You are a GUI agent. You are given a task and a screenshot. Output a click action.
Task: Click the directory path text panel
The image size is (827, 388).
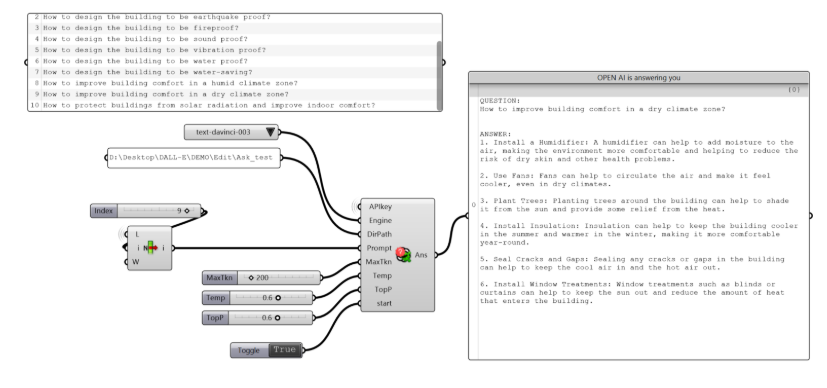click(194, 158)
